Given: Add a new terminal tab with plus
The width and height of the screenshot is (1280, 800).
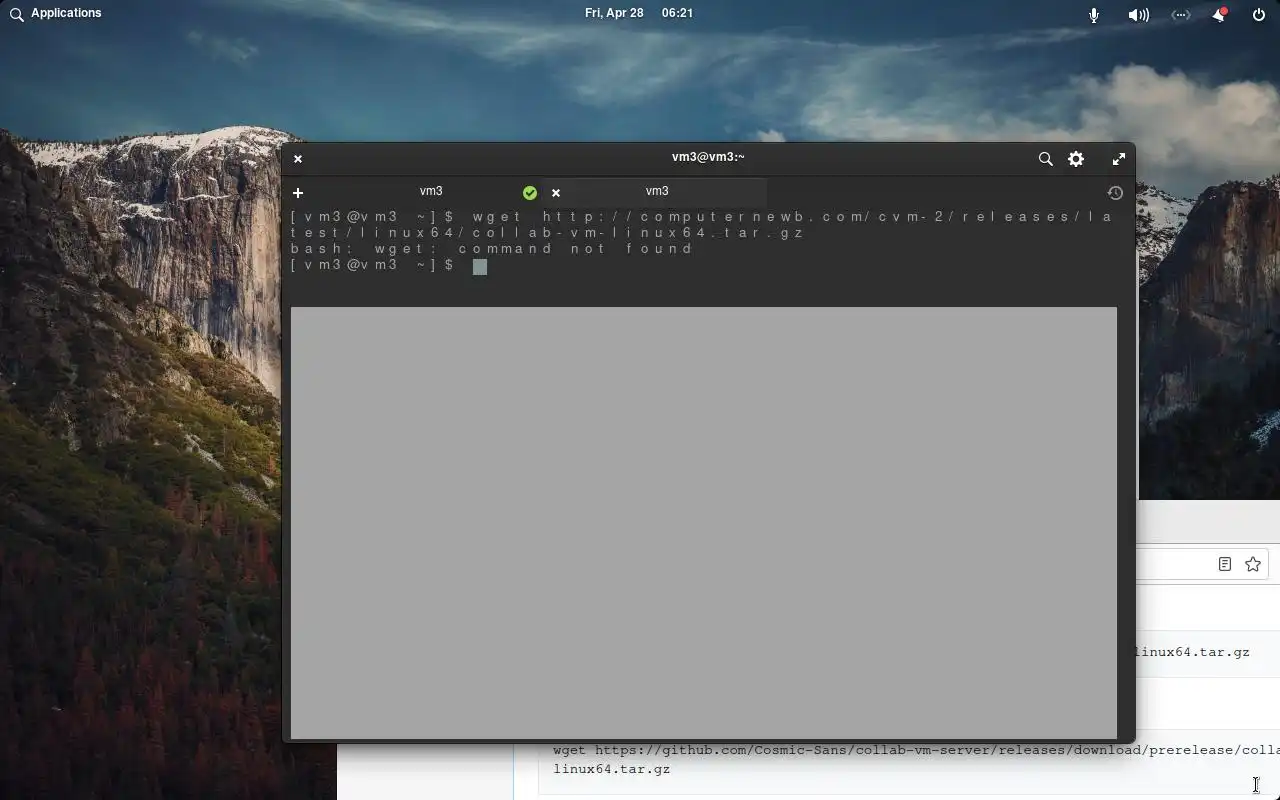Looking at the screenshot, I should pyautogui.click(x=298, y=193).
